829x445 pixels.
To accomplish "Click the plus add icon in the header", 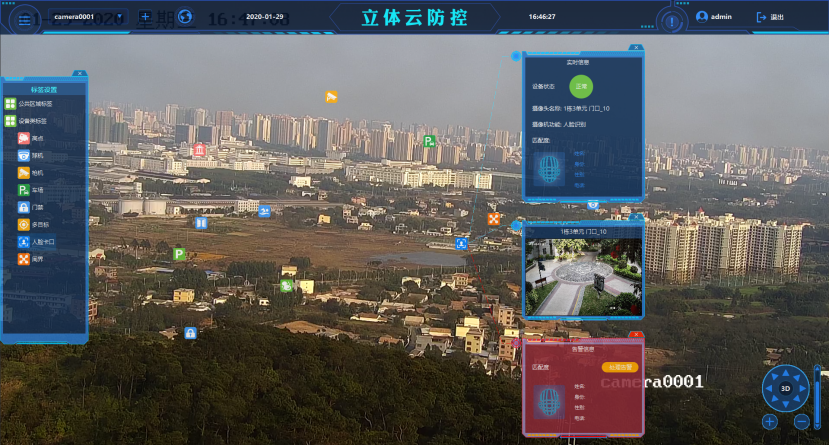I will pyautogui.click(x=145, y=17).
